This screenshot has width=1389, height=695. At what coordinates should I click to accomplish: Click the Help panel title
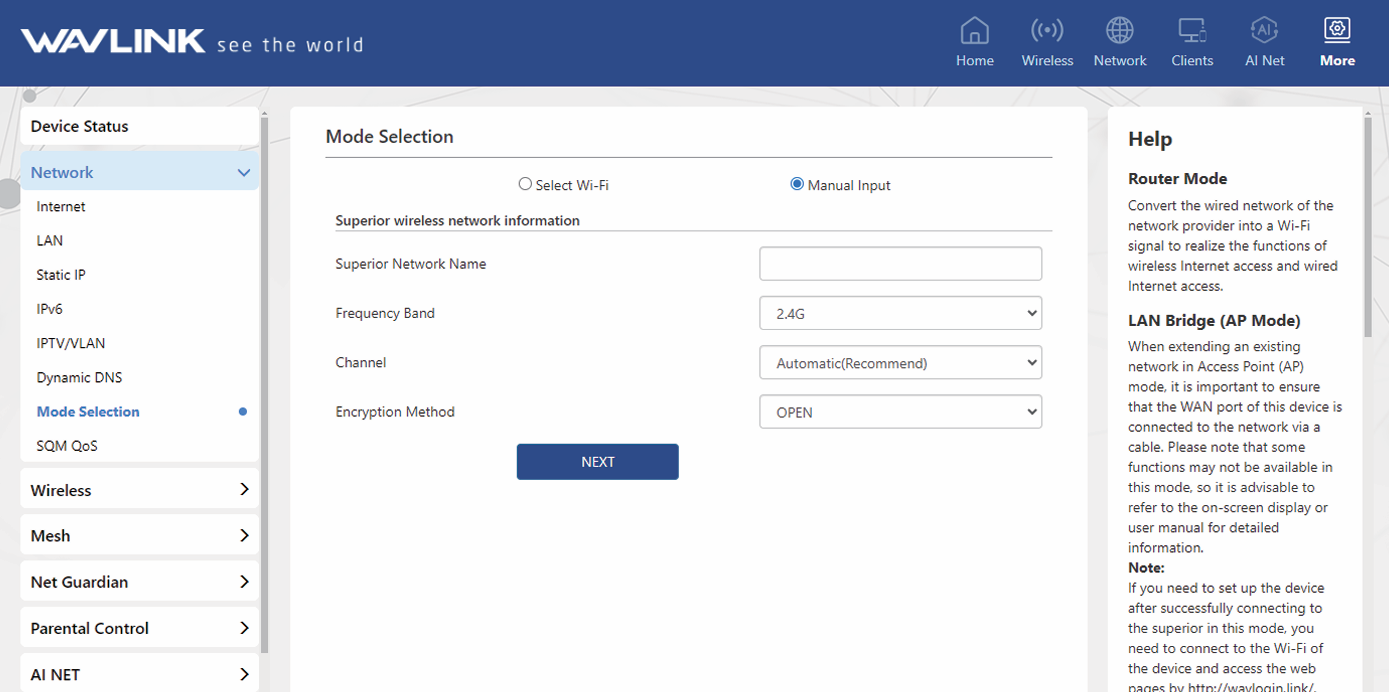click(1150, 139)
